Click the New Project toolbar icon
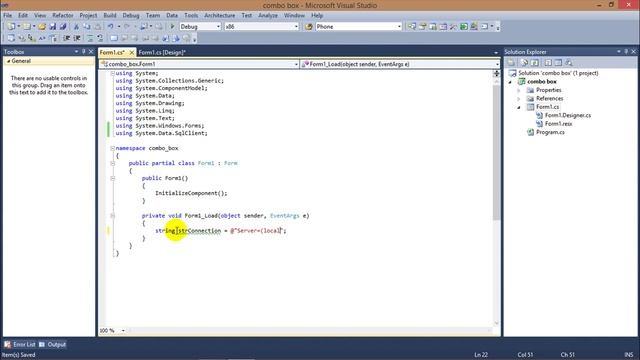 pyautogui.click(x=11, y=27)
